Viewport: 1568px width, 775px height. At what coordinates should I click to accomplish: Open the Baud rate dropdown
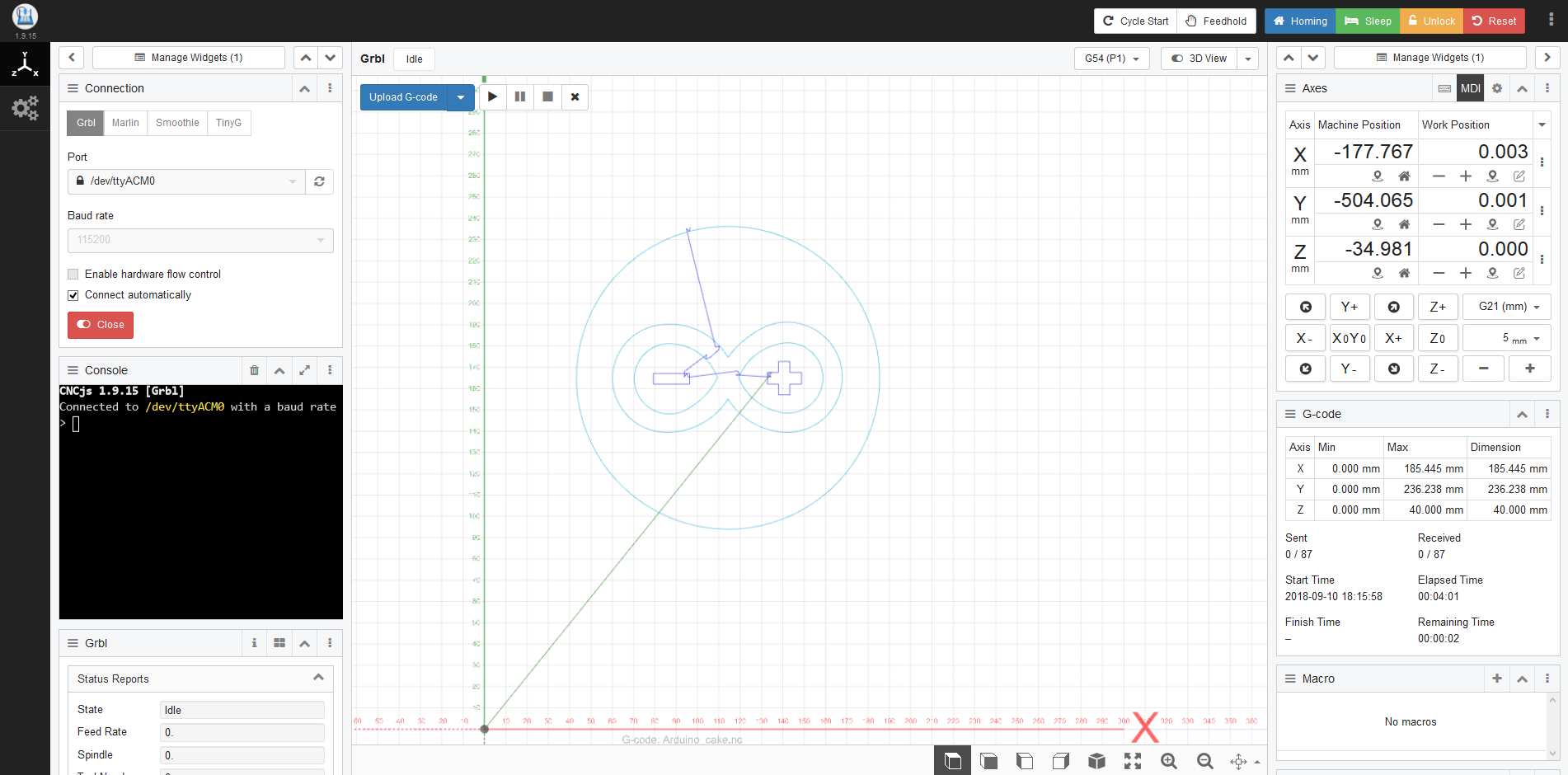pyautogui.click(x=200, y=240)
